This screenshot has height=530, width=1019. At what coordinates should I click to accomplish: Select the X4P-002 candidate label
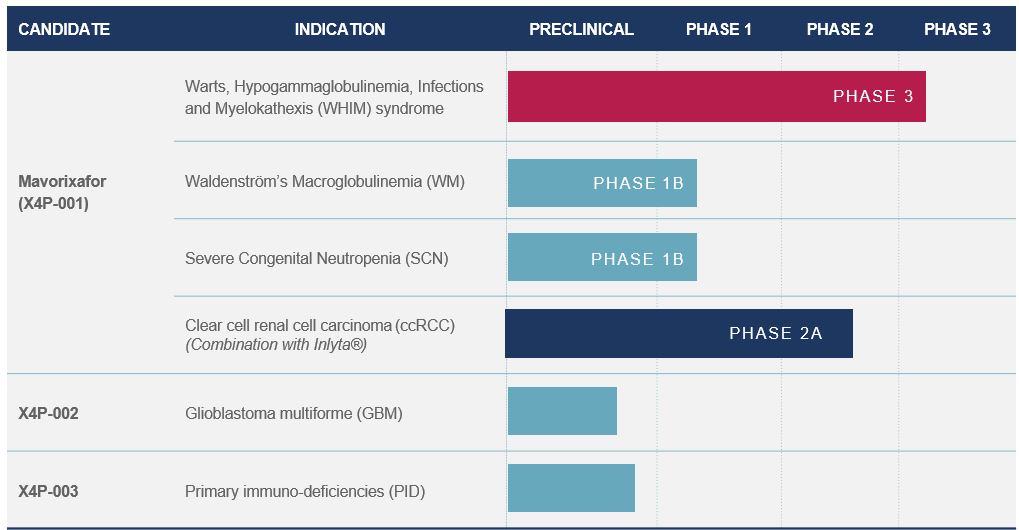(x=48, y=412)
